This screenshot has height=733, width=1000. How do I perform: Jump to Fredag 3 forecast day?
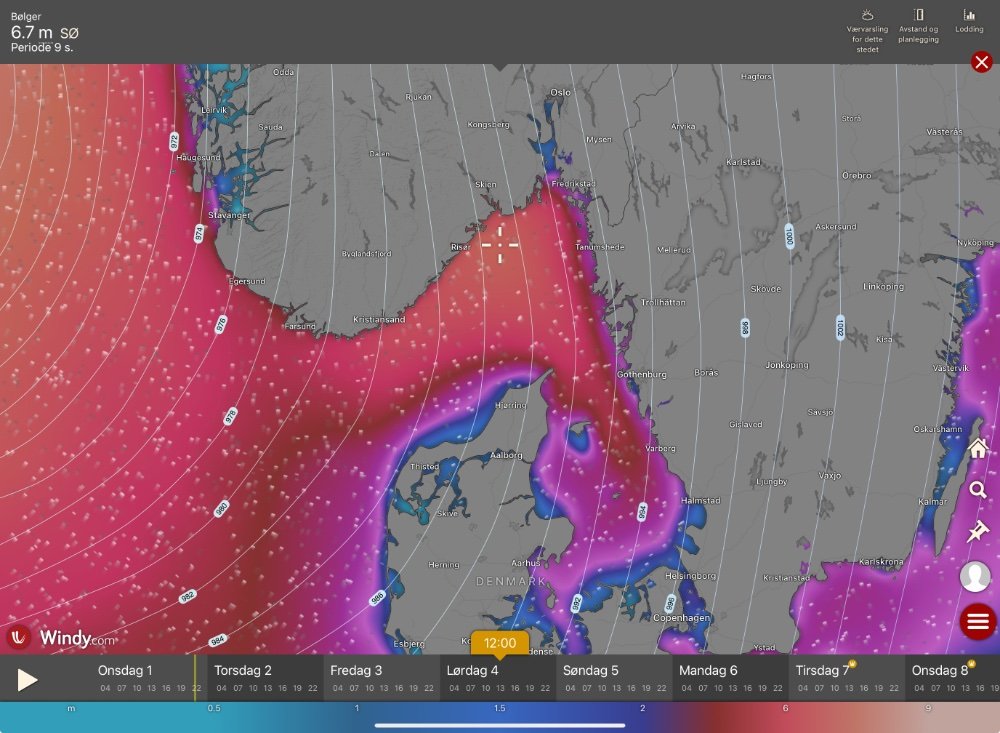356,670
